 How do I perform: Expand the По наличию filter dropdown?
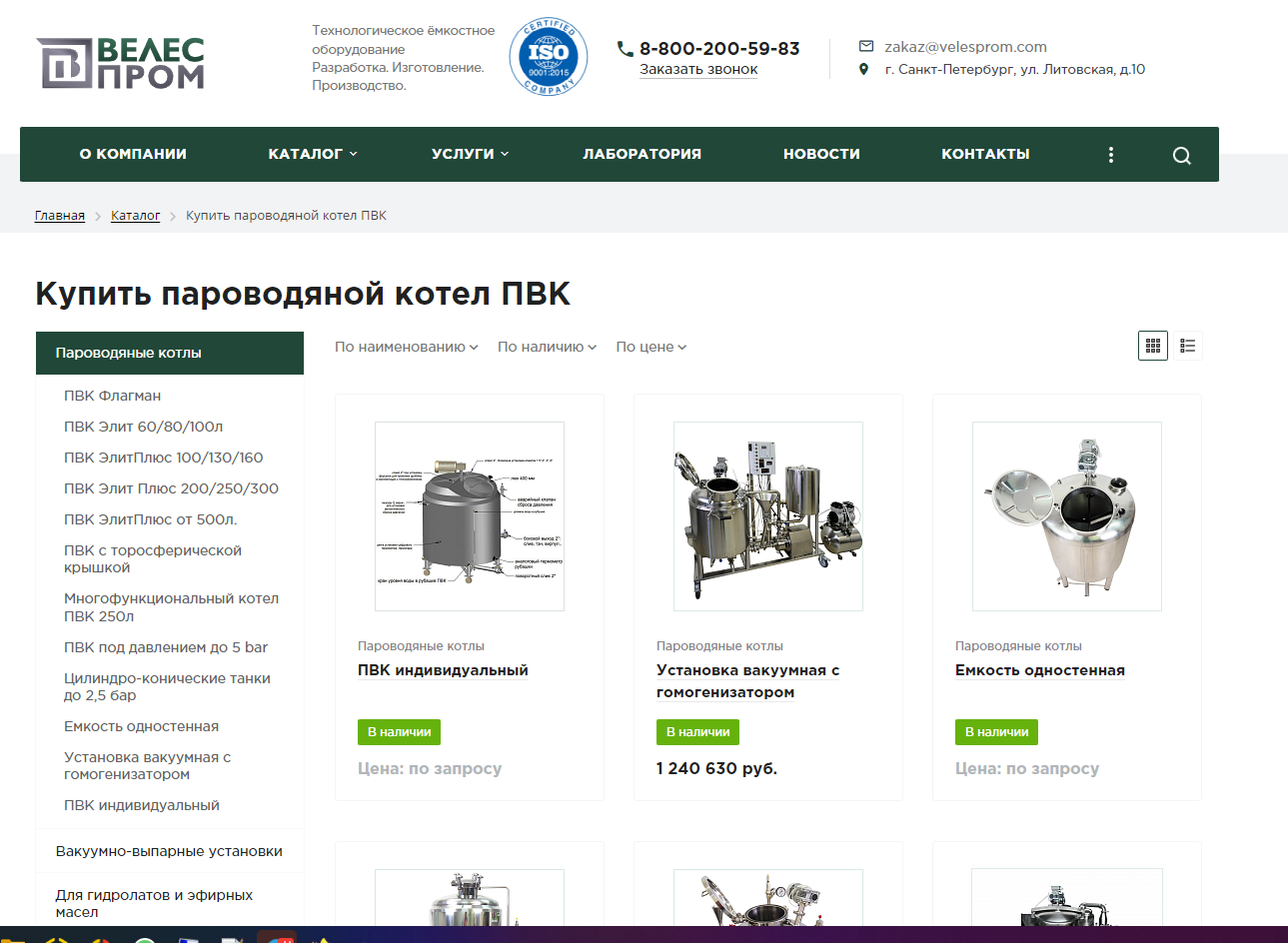tap(546, 347)
